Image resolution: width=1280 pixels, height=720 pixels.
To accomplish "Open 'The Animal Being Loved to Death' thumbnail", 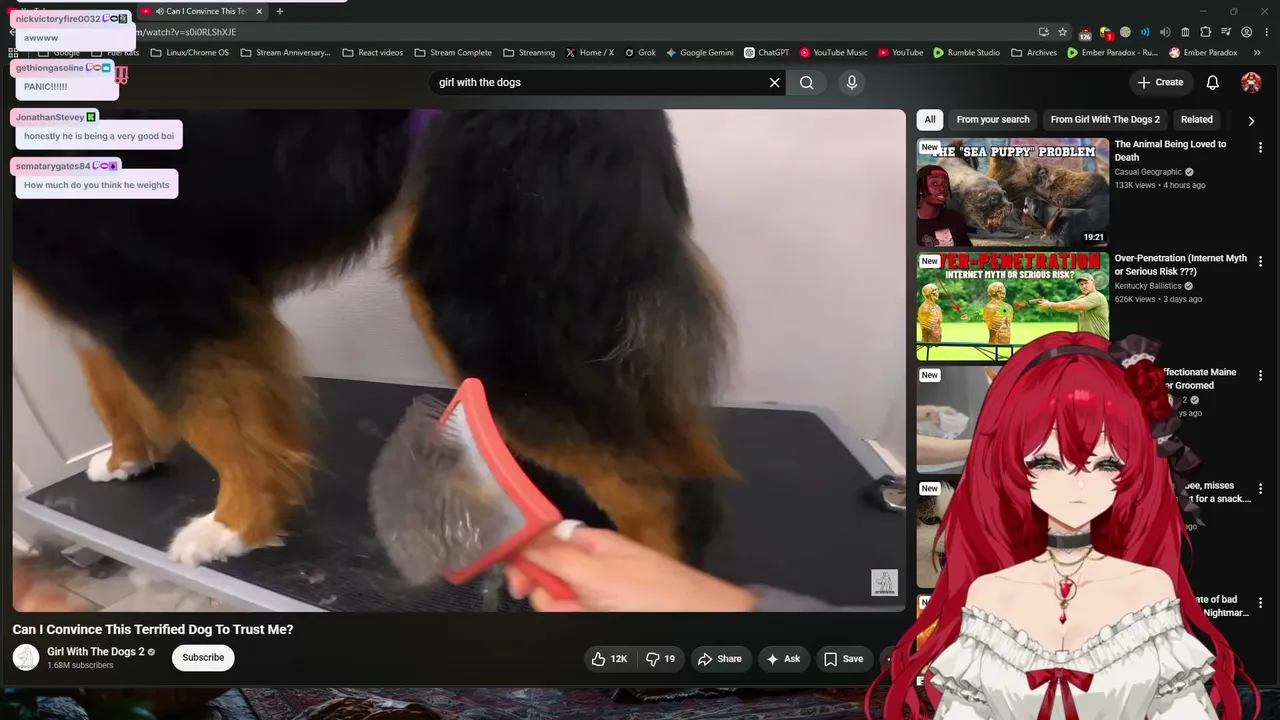I will pyautogui.click(x=1013, y=192).
